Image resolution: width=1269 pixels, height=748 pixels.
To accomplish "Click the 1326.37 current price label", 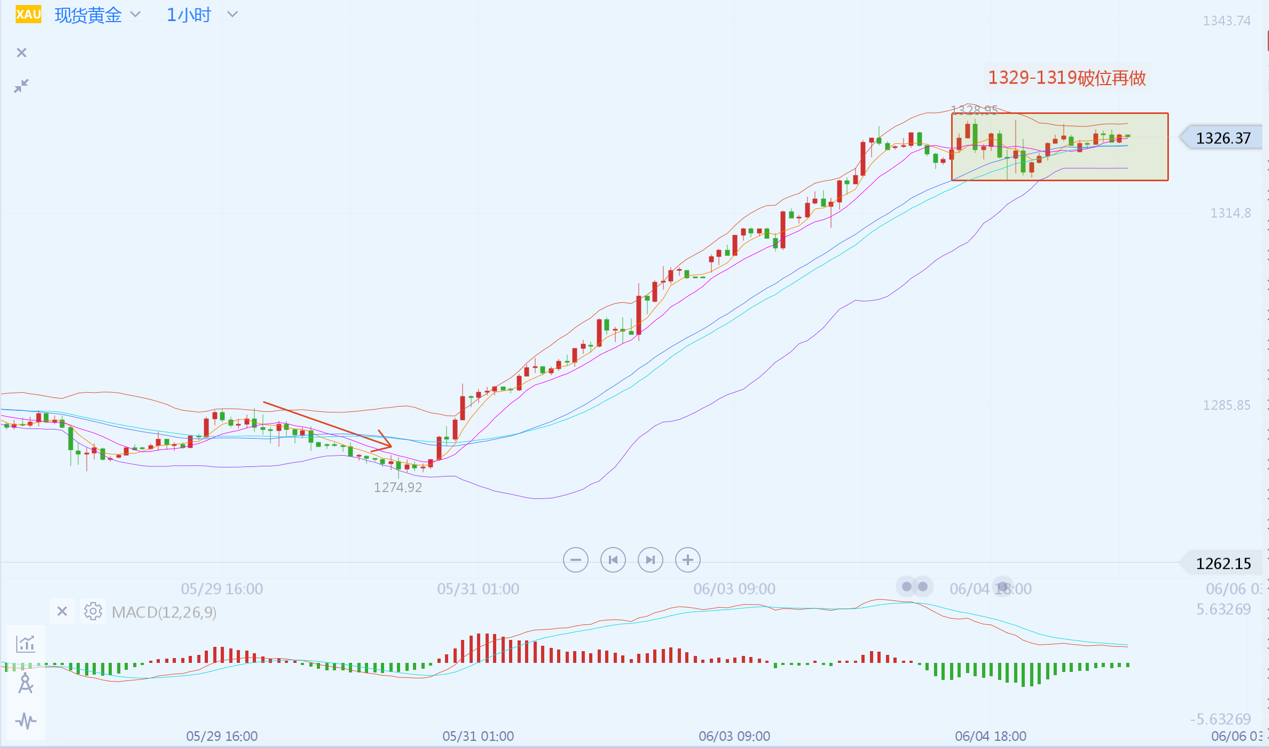I will coord(1222,138).
